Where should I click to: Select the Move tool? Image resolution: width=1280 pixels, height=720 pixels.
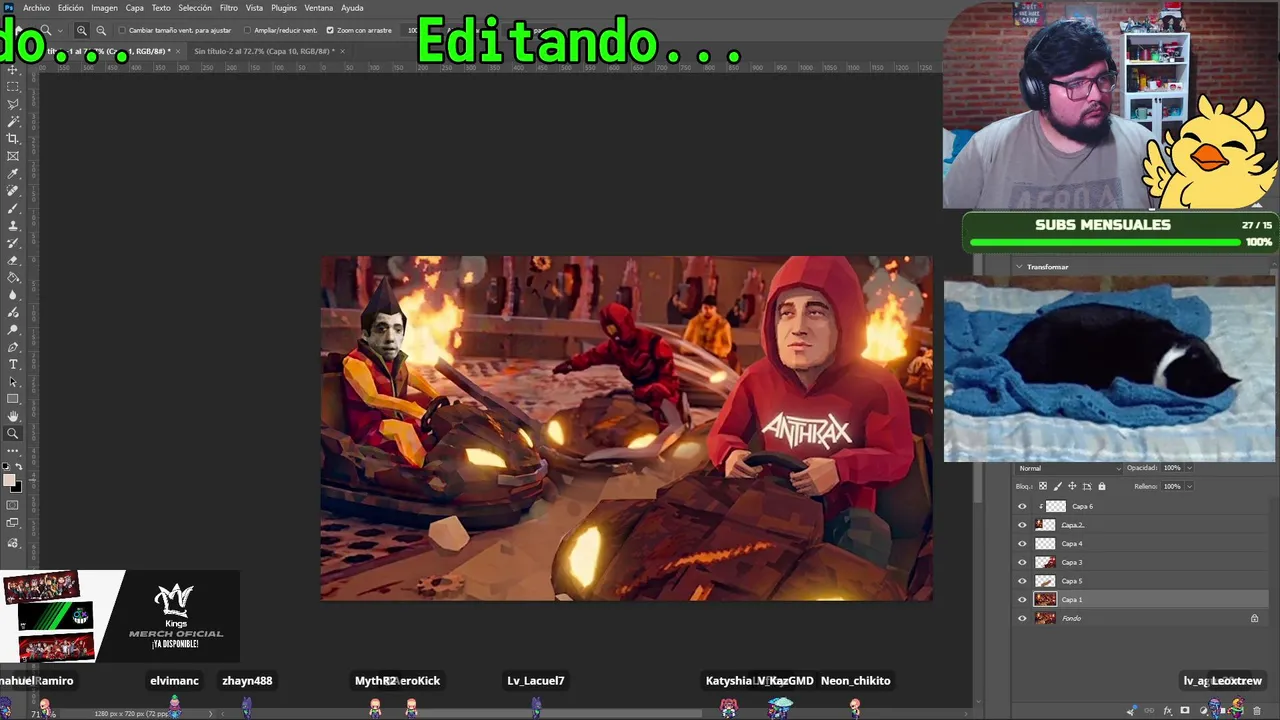coord(13,70)
